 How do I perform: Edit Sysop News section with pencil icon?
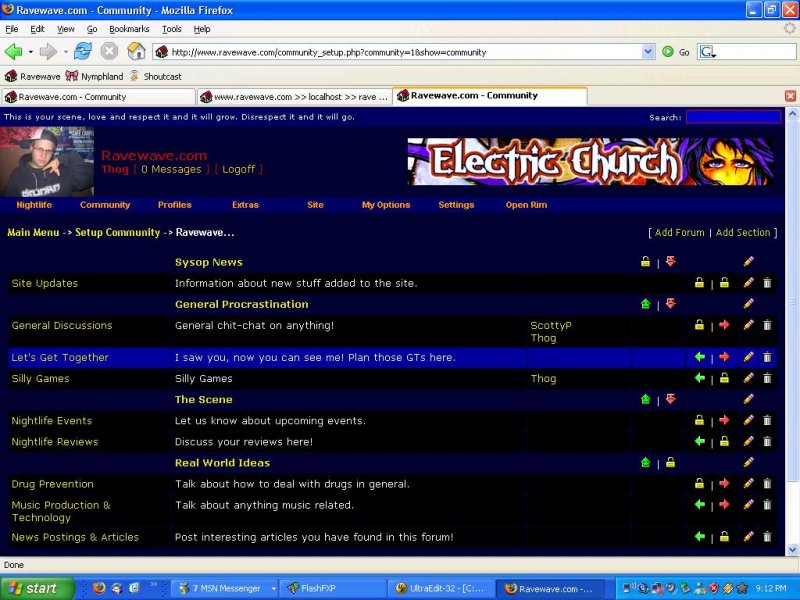[x=748, y=262]
